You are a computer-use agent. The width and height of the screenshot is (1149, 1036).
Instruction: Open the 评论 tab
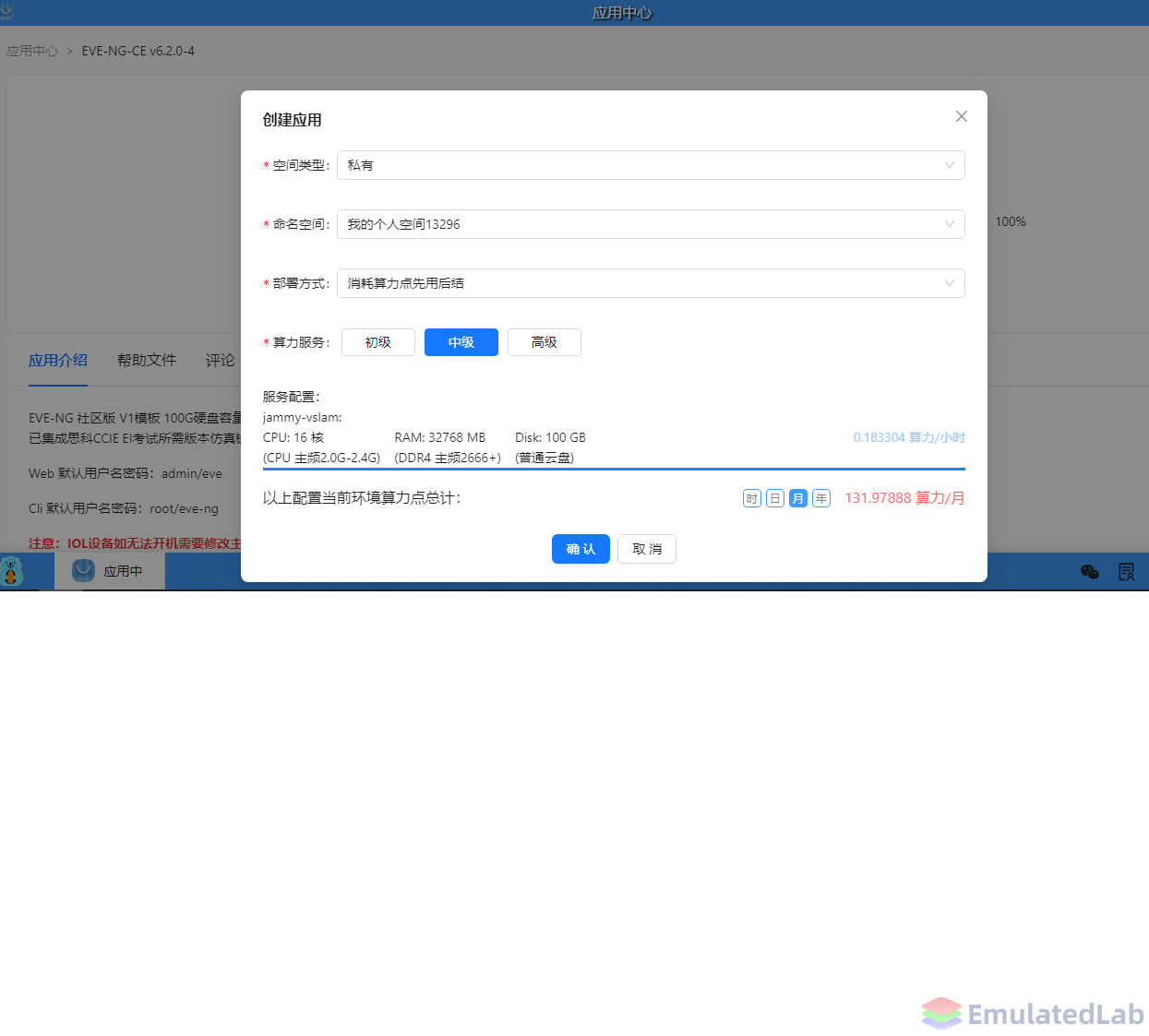click(x=221, y=361)
